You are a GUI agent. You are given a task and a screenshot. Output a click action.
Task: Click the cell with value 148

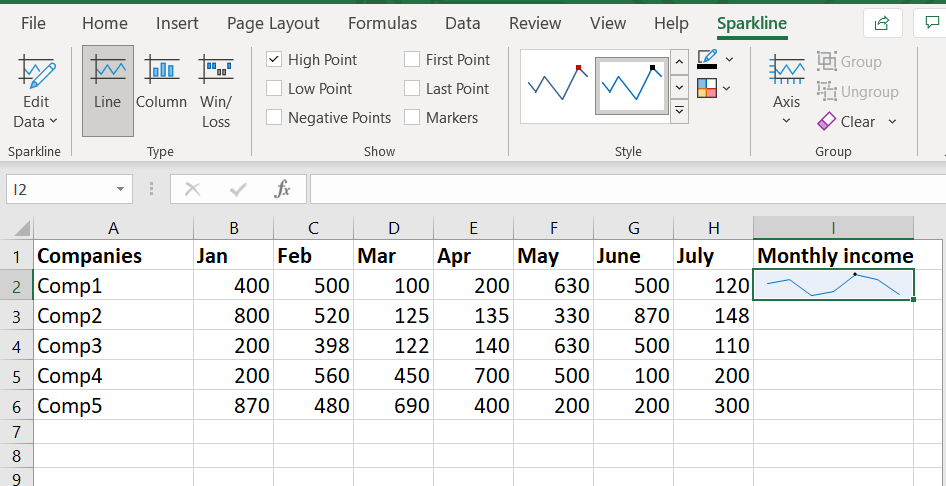[x=714, y=315]
